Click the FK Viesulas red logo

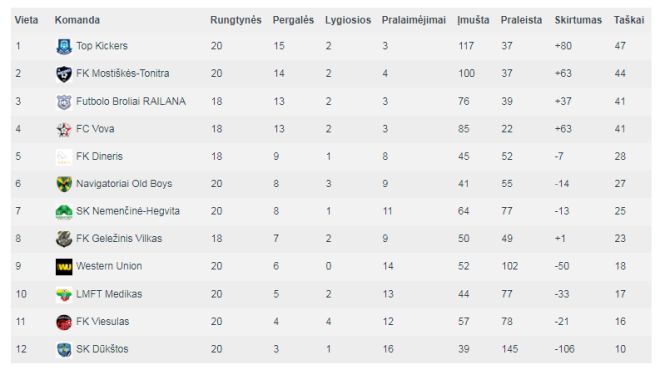tap(64, 322)
